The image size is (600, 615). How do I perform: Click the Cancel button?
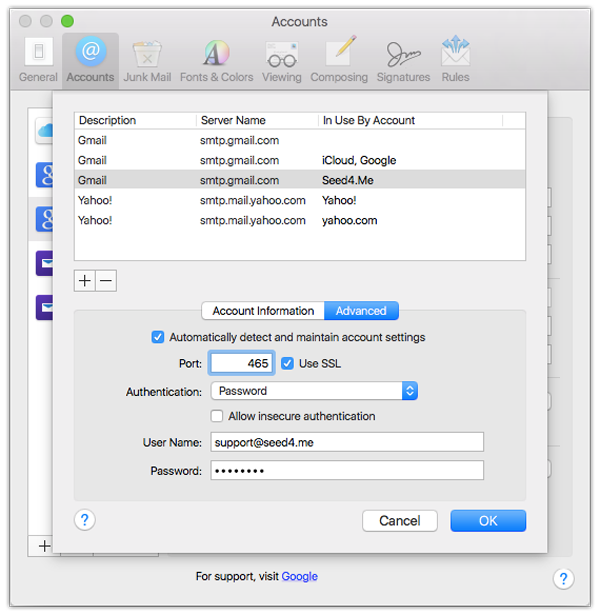(400, 521)
